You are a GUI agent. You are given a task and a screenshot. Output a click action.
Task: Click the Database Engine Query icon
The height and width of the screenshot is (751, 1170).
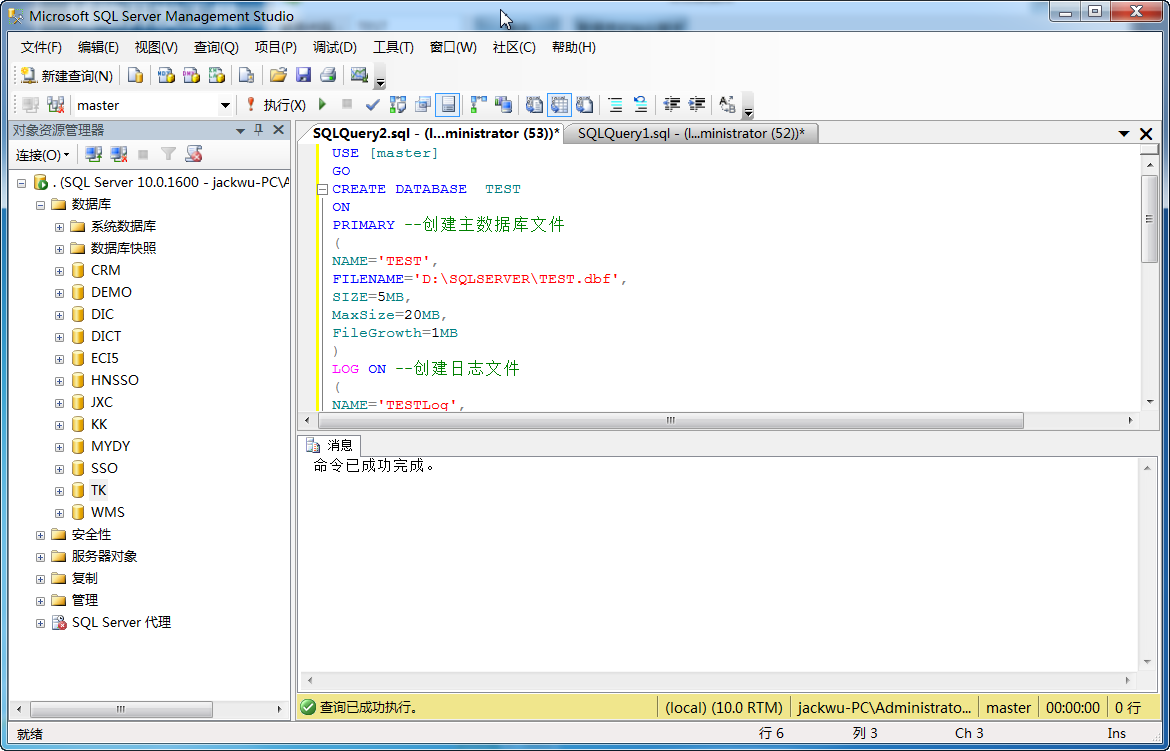[135, 75]
